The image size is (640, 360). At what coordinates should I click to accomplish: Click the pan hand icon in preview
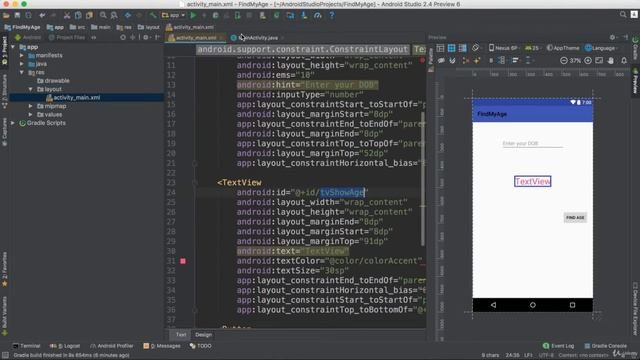point(611,60)
